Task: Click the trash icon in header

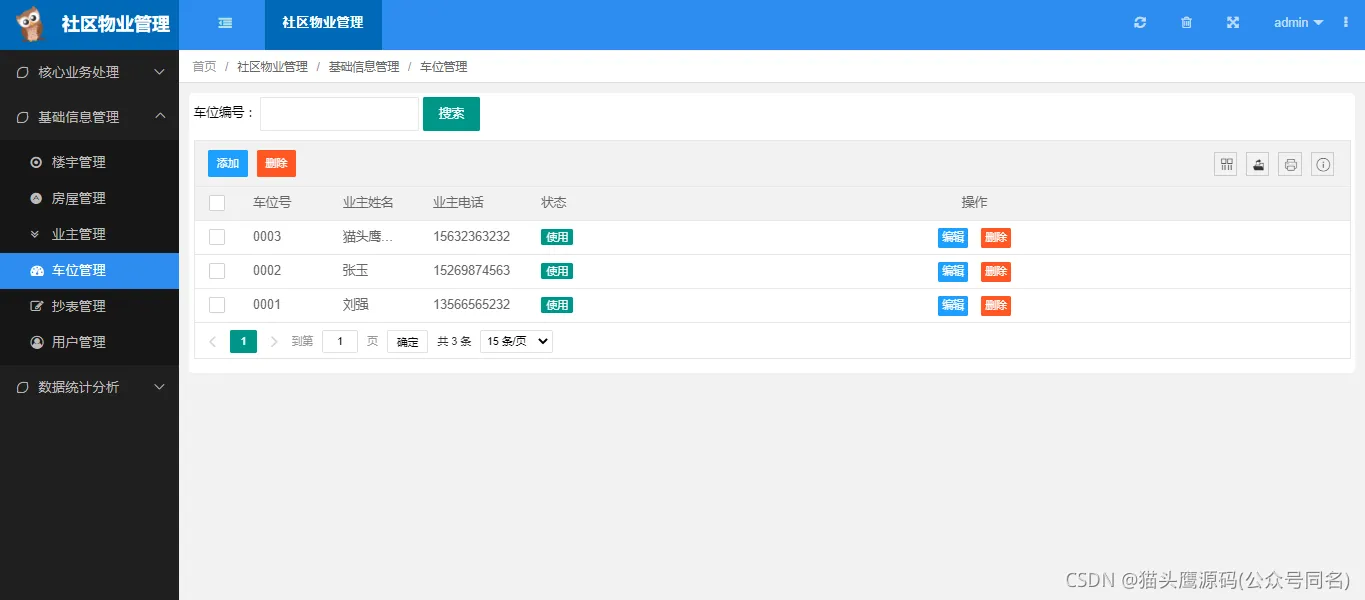Action: pyautogui.click(x=1186, y=23)
